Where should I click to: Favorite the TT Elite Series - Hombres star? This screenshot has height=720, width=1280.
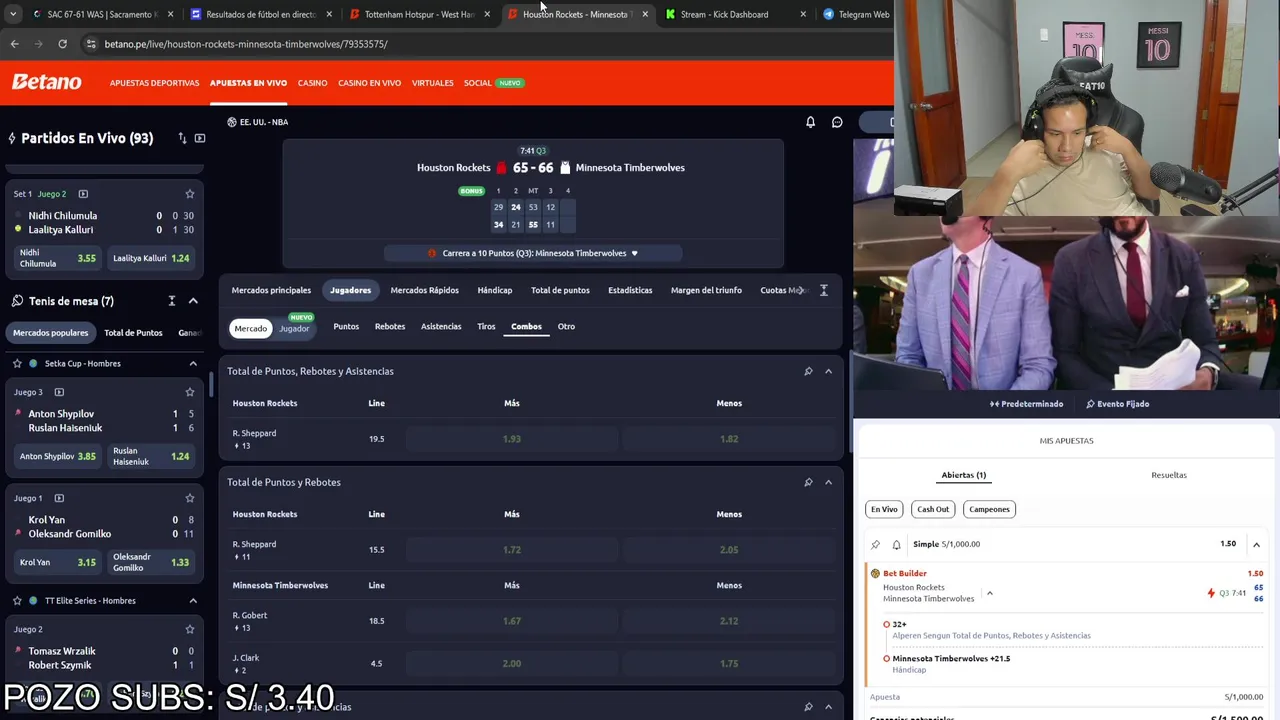(17, 600)
